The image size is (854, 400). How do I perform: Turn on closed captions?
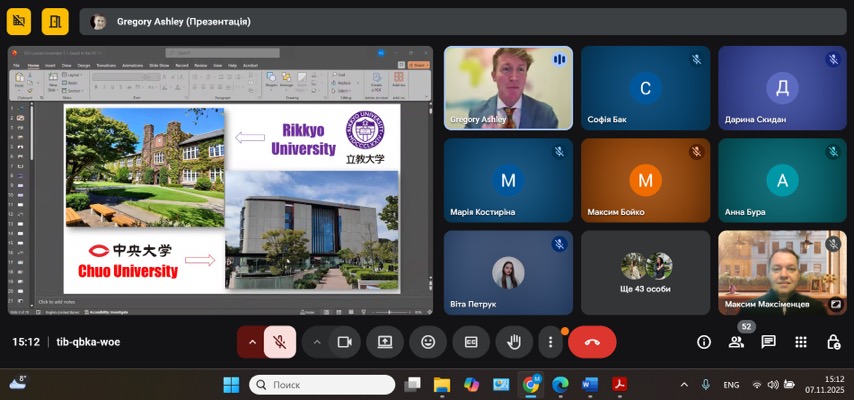[471, 342]
